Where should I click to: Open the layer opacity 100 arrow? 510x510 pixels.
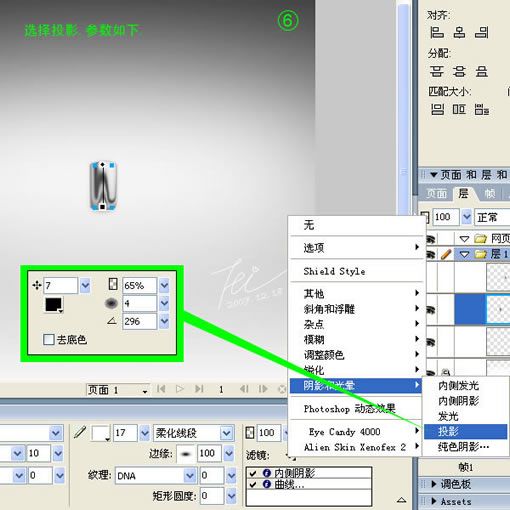(x=467, y=217)
